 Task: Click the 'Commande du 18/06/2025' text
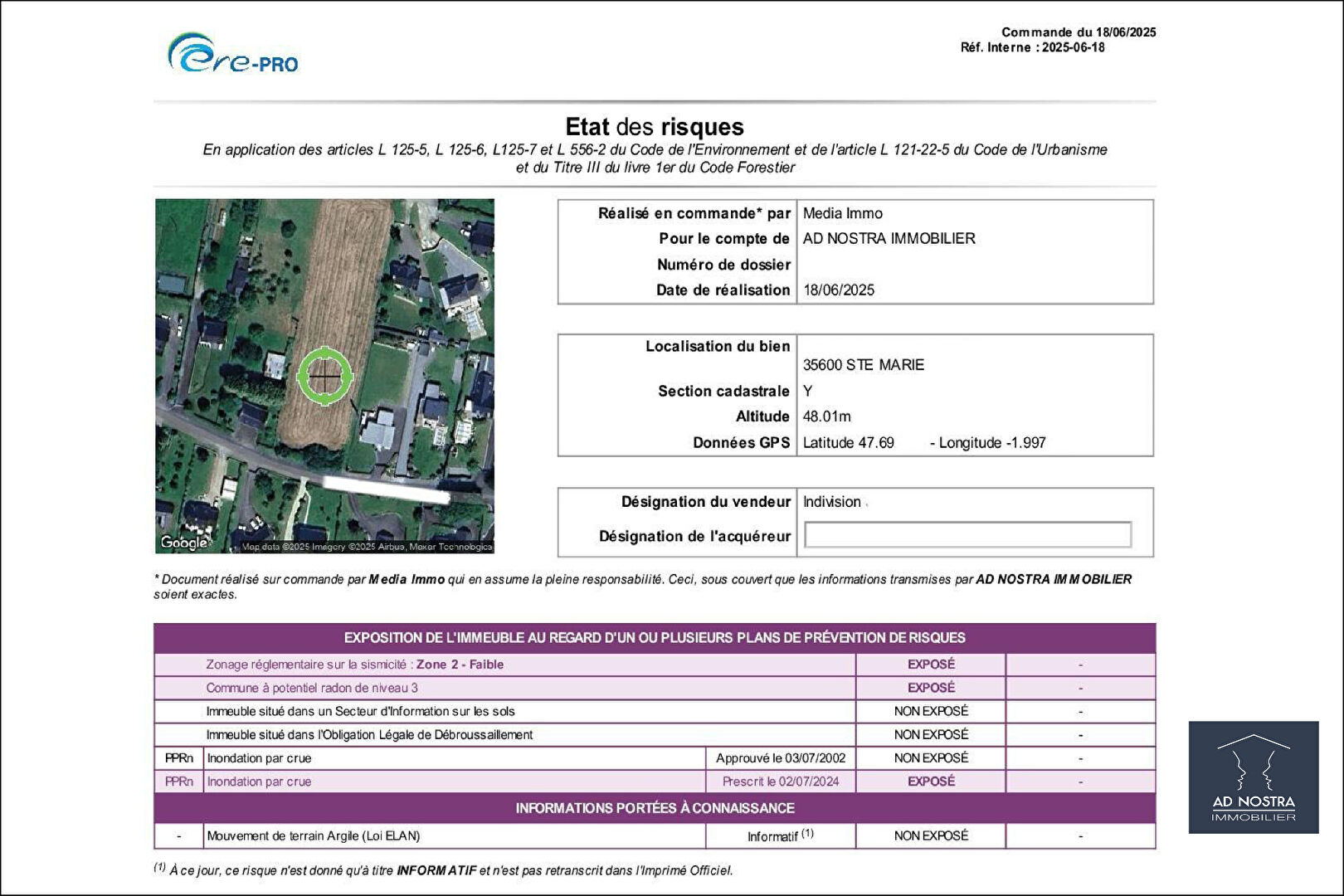point(1078,32)
